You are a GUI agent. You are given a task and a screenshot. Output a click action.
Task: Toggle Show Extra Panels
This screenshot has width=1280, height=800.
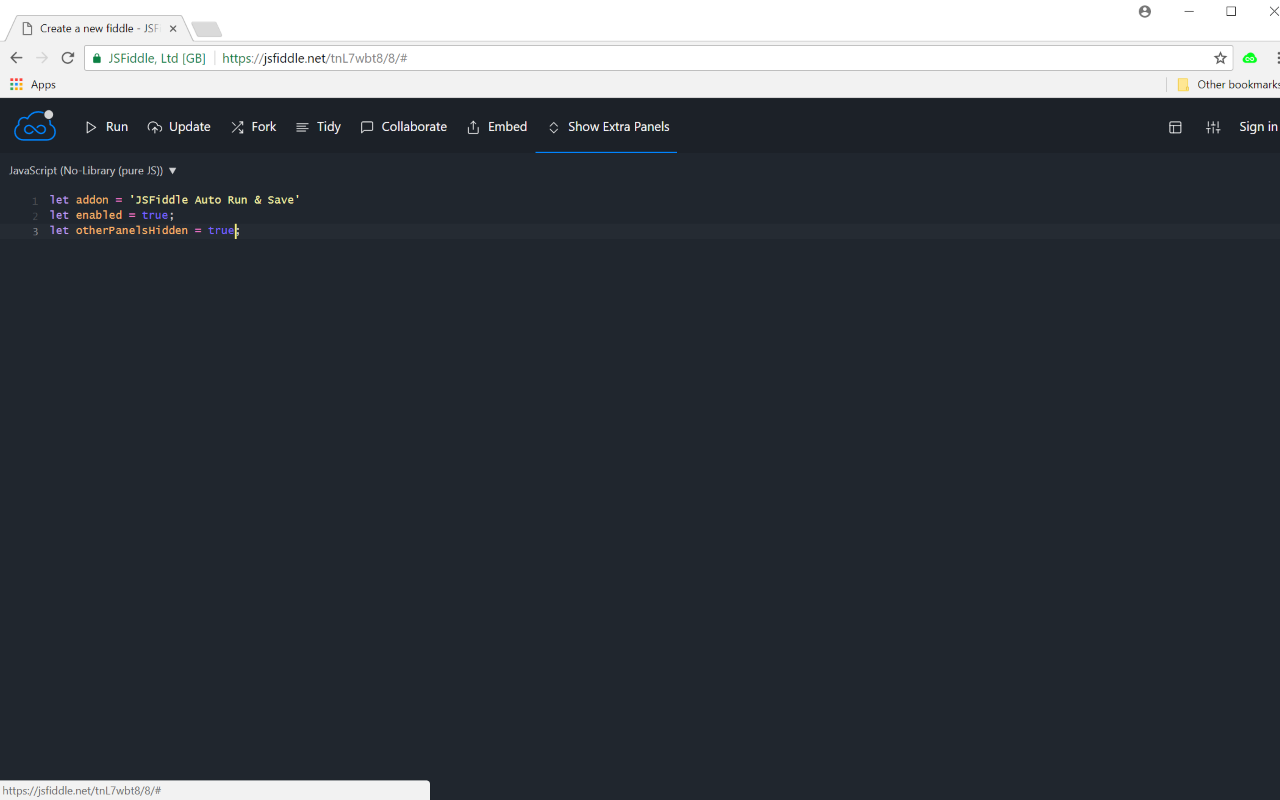(x=608, y=127)
